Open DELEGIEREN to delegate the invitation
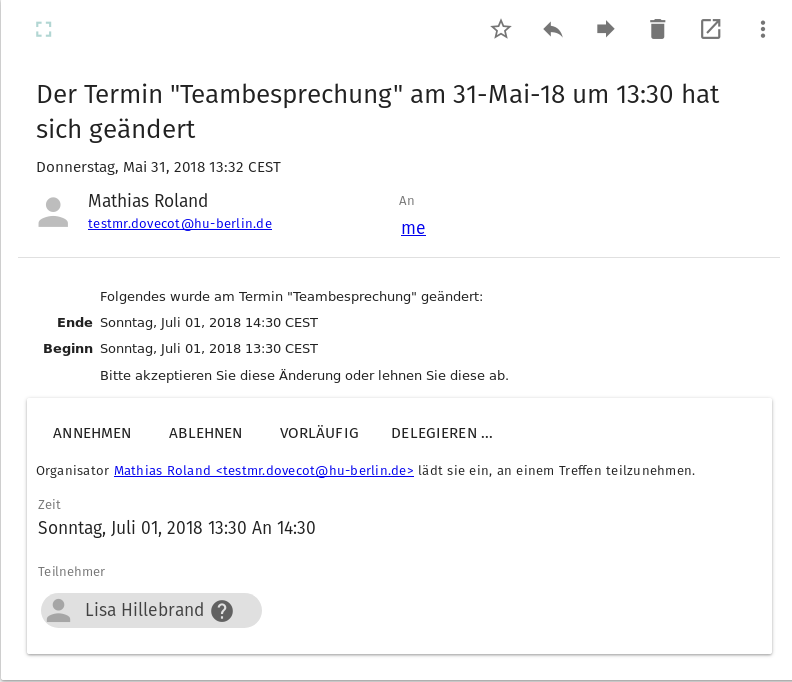Viewport: 792px width, 682px height. [442, 433]
